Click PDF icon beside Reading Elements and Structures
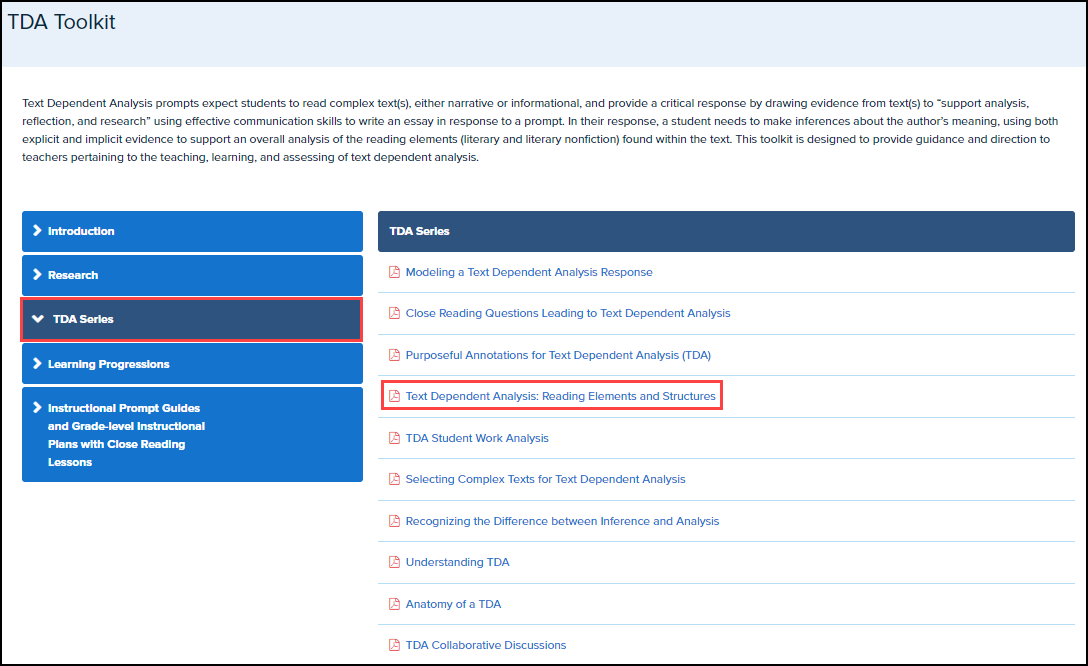 pyautogui.click(x=394, y=396)
